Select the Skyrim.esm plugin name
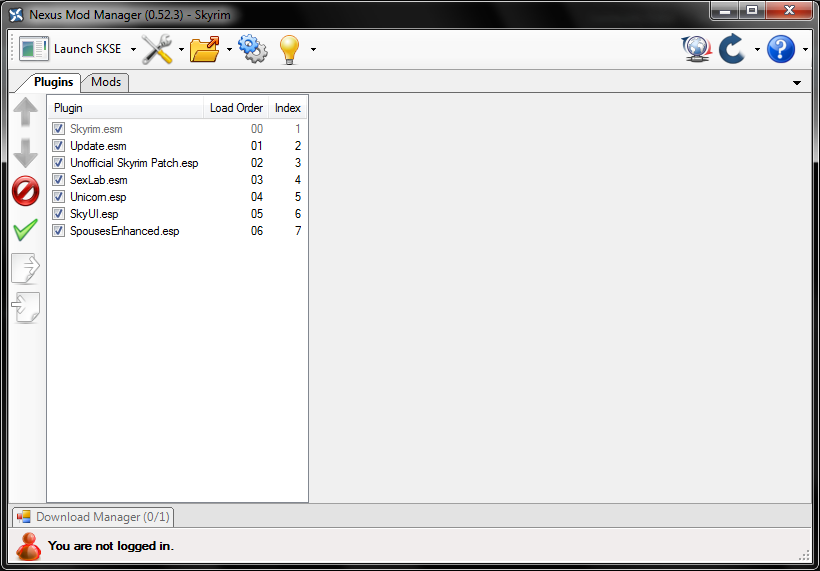Viewport: 820px width, 571px height. pos(96,129)
